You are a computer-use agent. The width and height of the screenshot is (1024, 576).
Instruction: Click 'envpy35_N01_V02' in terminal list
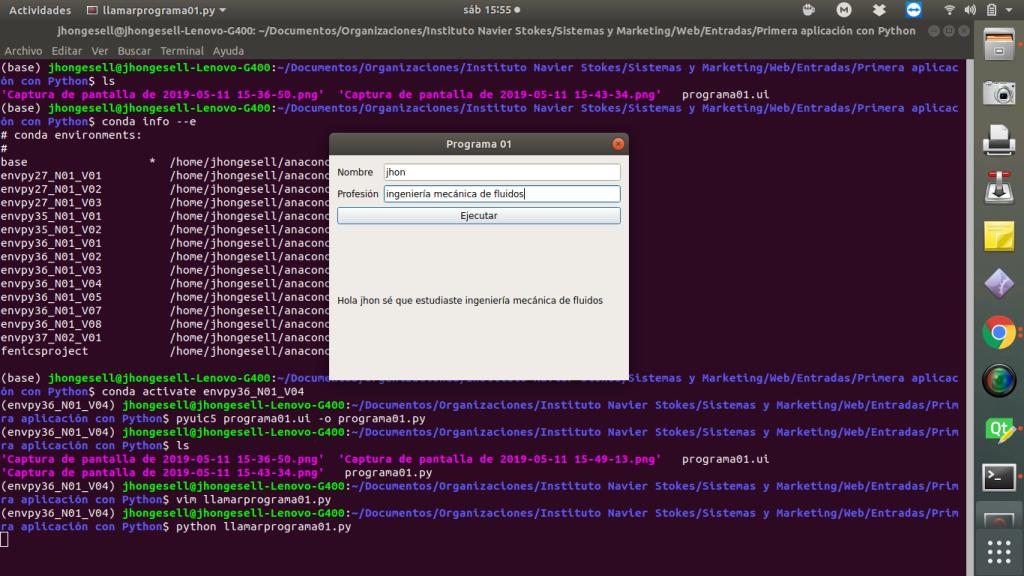(51, 230)
